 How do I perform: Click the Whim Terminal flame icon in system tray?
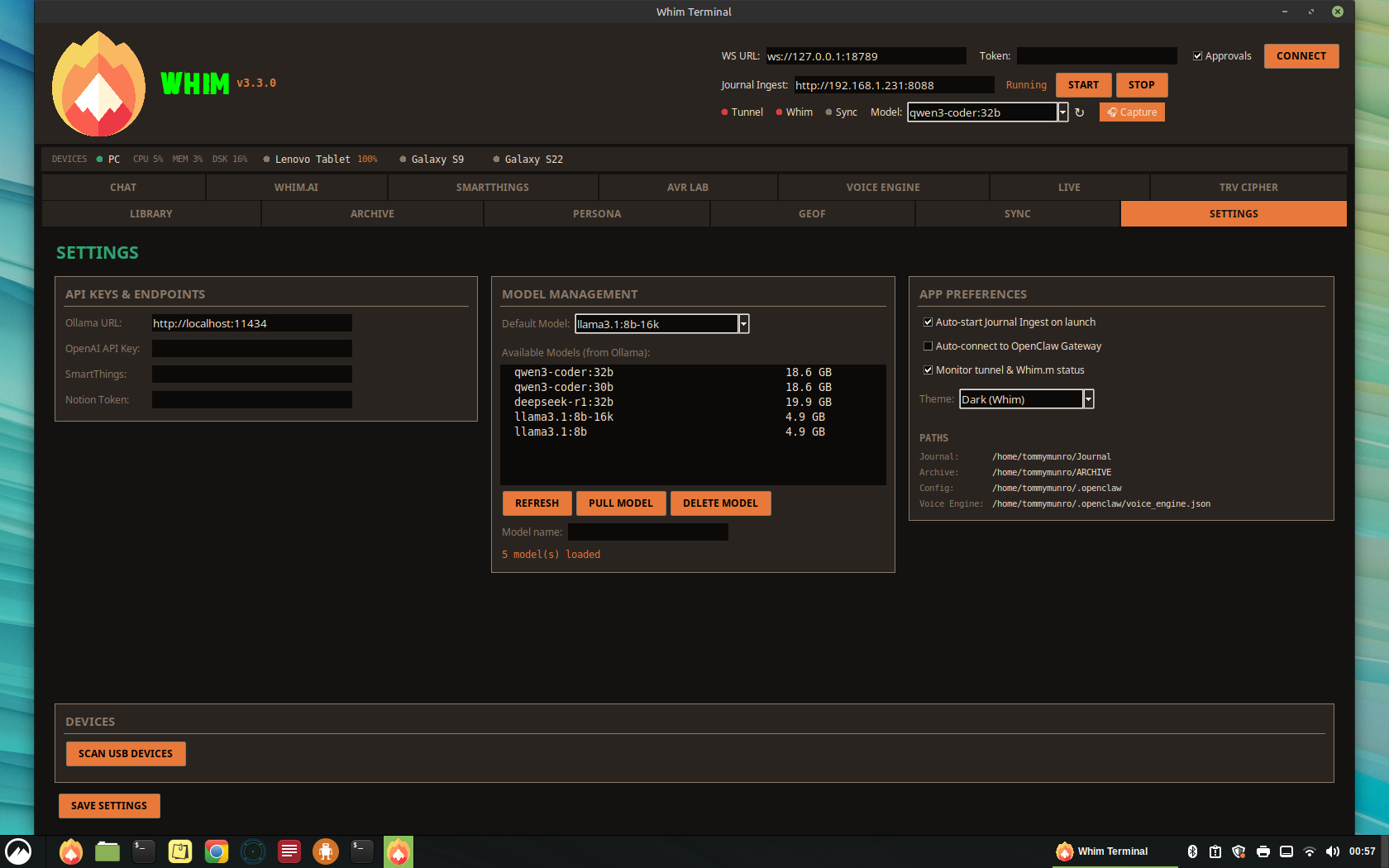[1063, 851]
